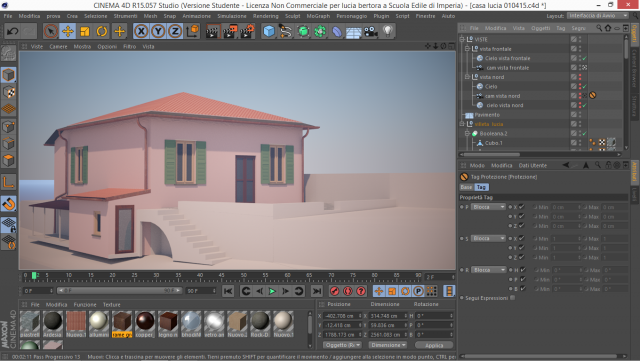Viewport: 640px width, 361px height.
Task: Open the P Blocca dropdown
Action: (488, 207)
